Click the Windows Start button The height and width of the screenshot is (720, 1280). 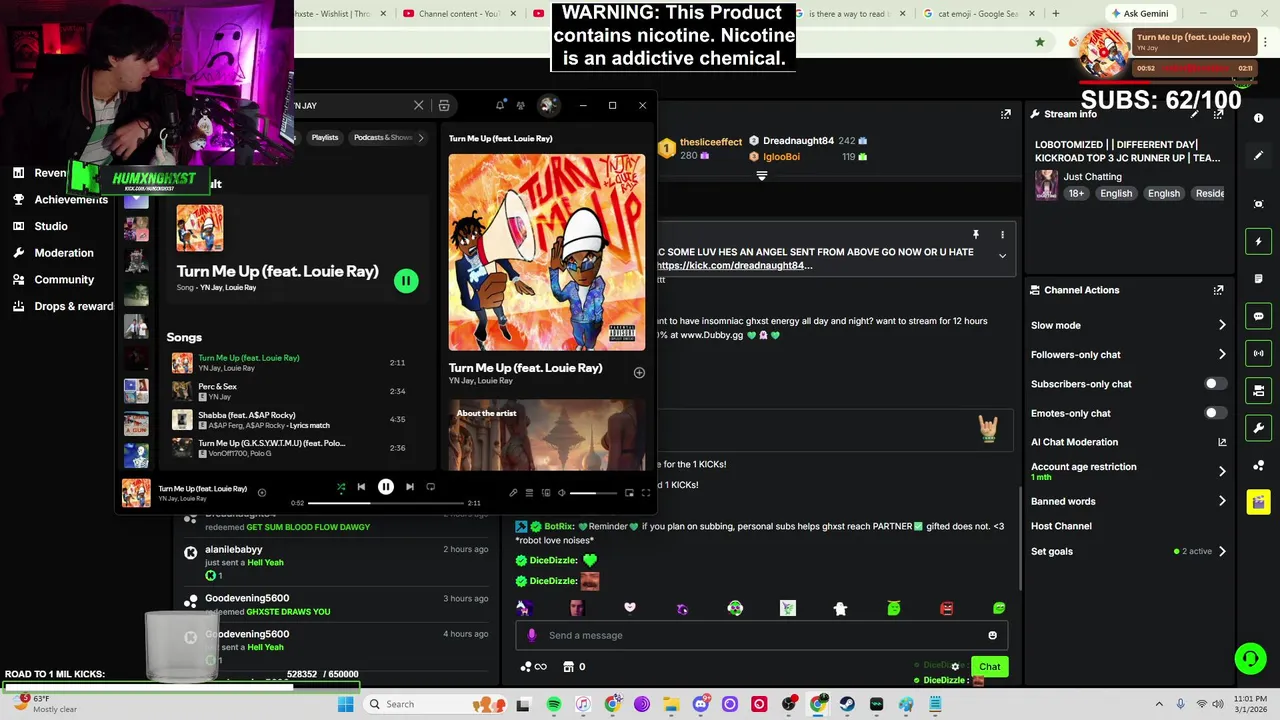[x=345, y=704]
